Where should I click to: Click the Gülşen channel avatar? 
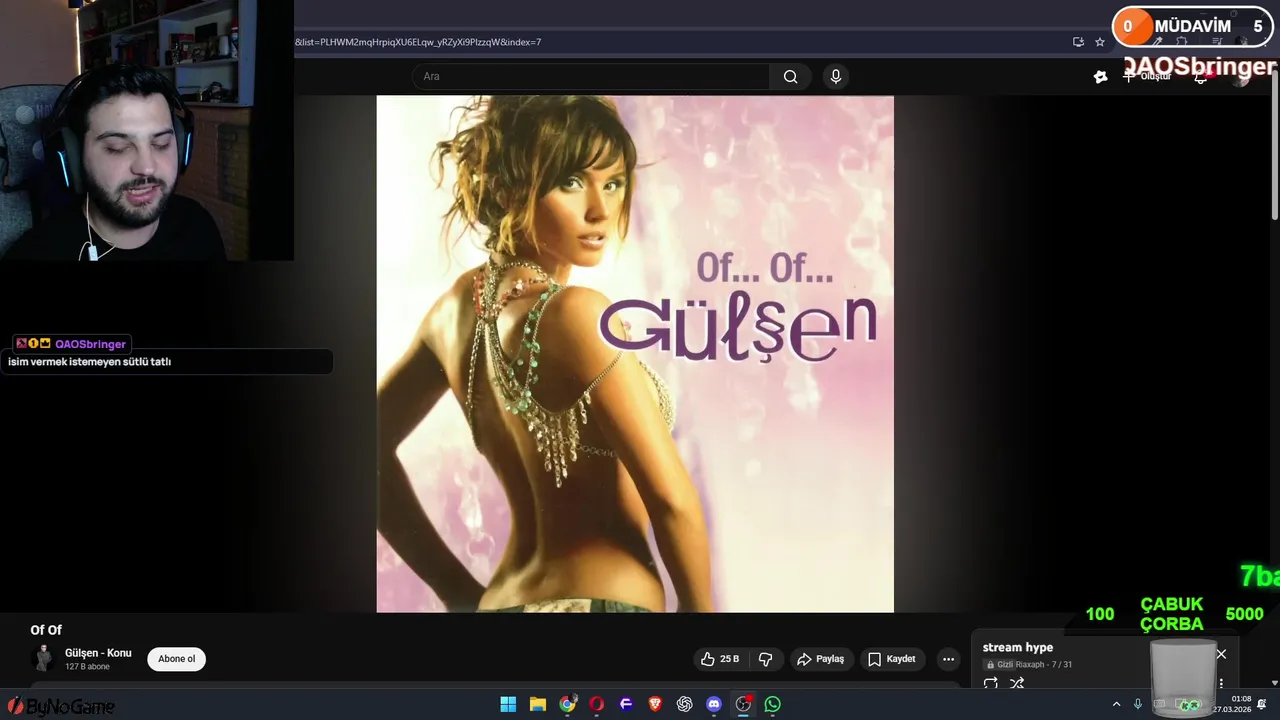pyautogui.click(x=43, y=658)
